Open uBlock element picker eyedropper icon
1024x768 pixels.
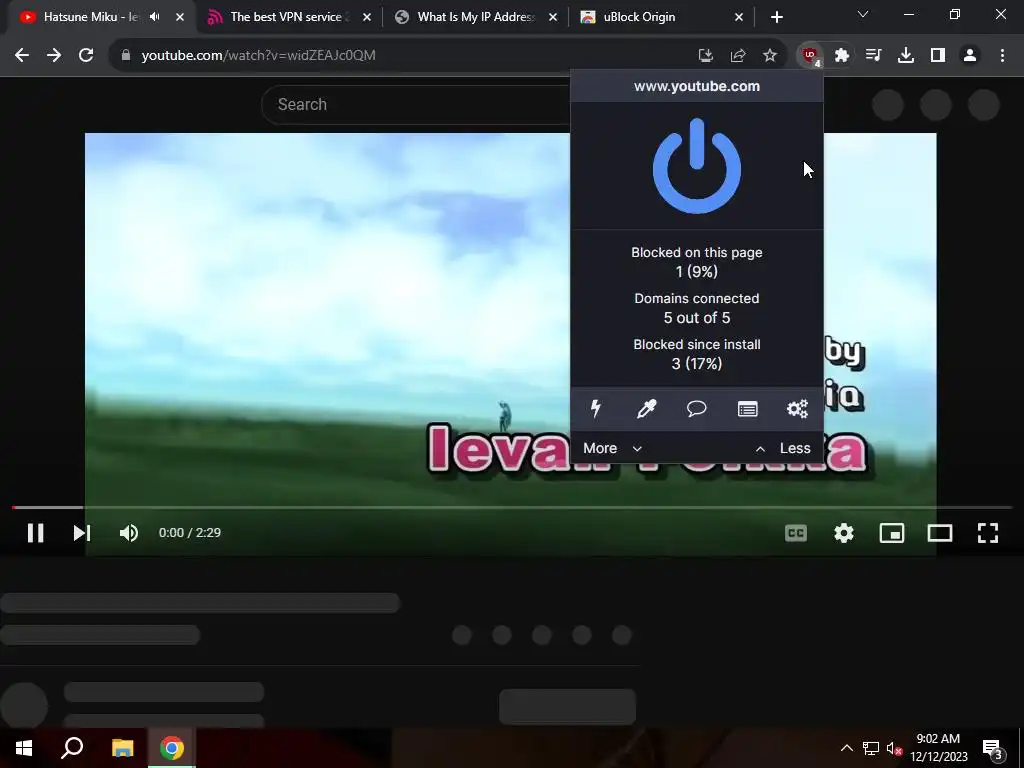point(647,409)
